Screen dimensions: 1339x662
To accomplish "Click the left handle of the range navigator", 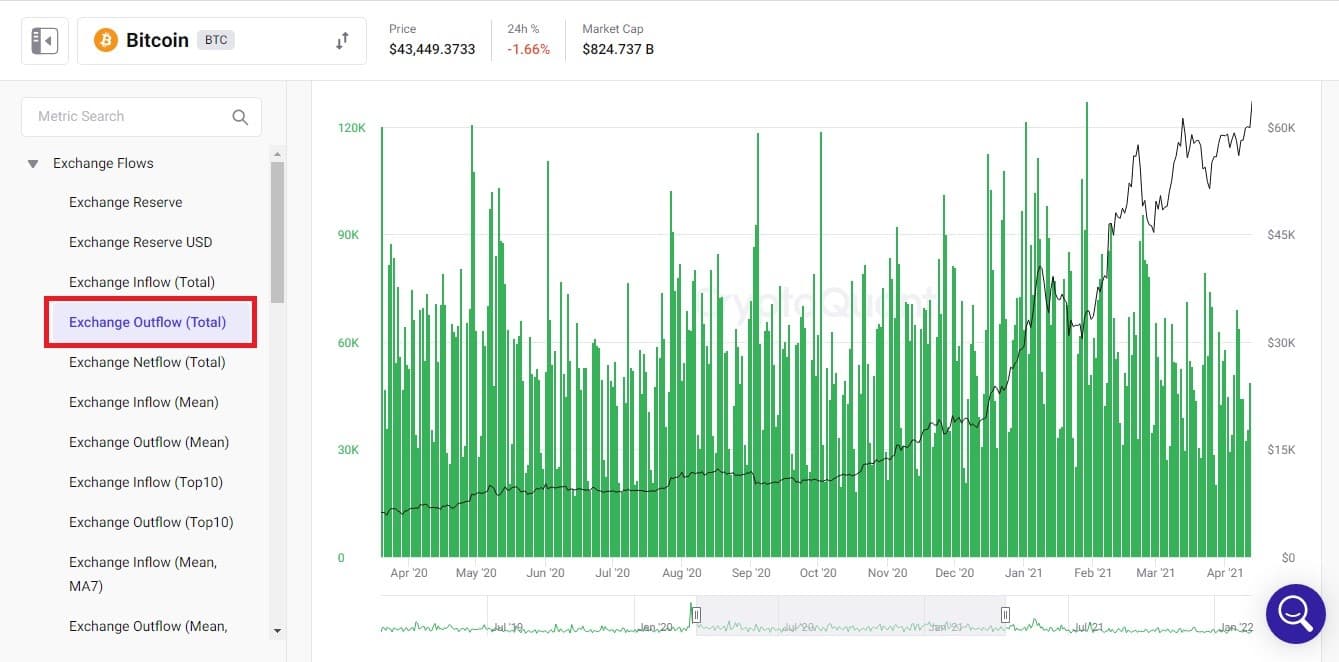I will tap(697, 615).
